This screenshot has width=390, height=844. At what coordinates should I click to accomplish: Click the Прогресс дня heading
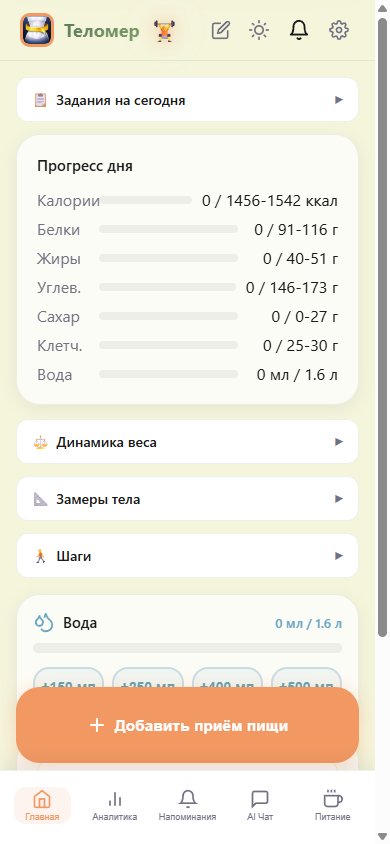coord(85,166)
